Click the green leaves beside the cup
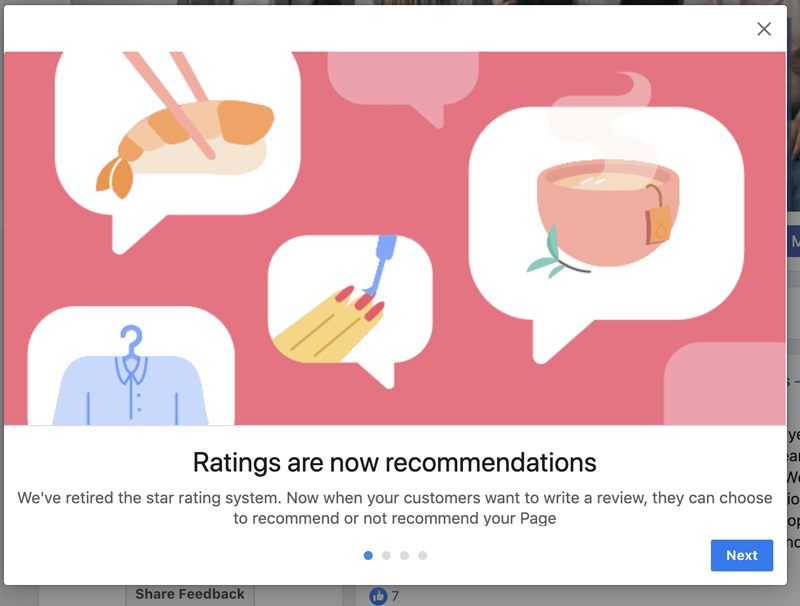The image size is (800, 606). 548,255
